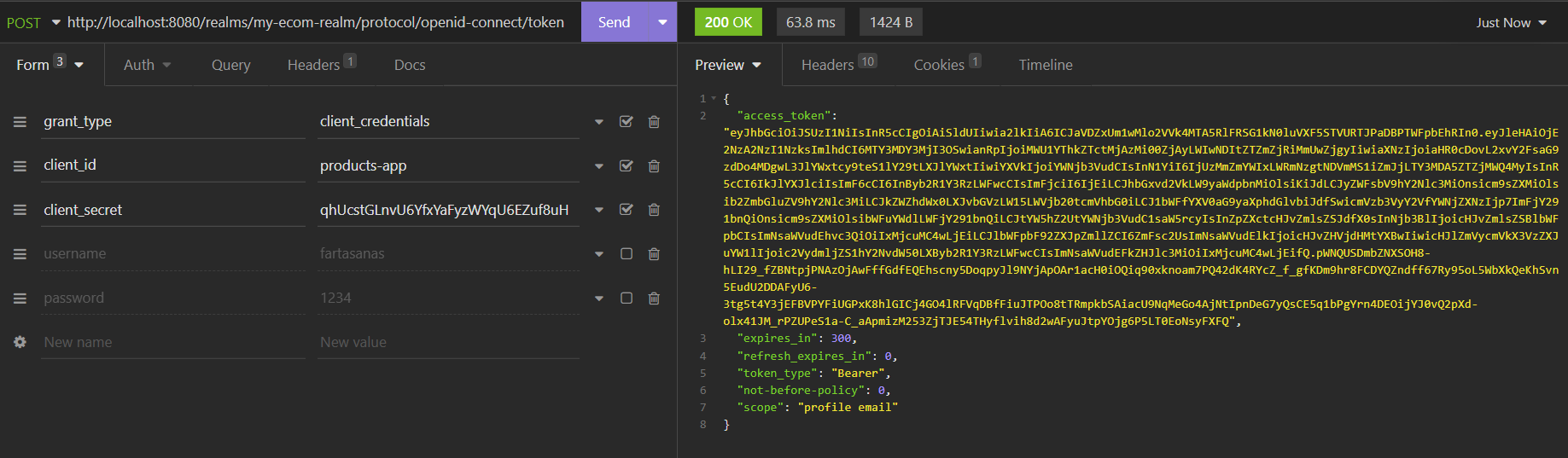The image size is (1568, 458).
Task: Delete the client_secret row with trash icon
Action: 654,210
